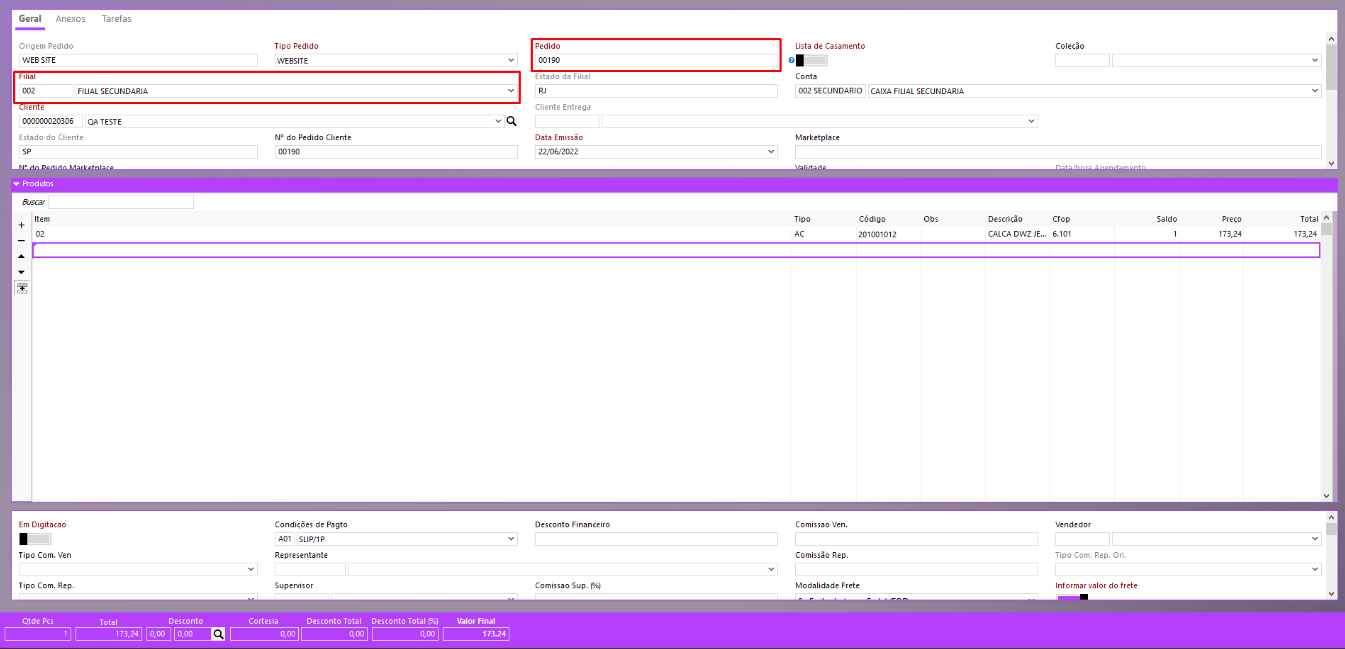Click the products grid scrollbar down arrow
Screen dimensions: 1345x649
click(x=1327, y=495)
